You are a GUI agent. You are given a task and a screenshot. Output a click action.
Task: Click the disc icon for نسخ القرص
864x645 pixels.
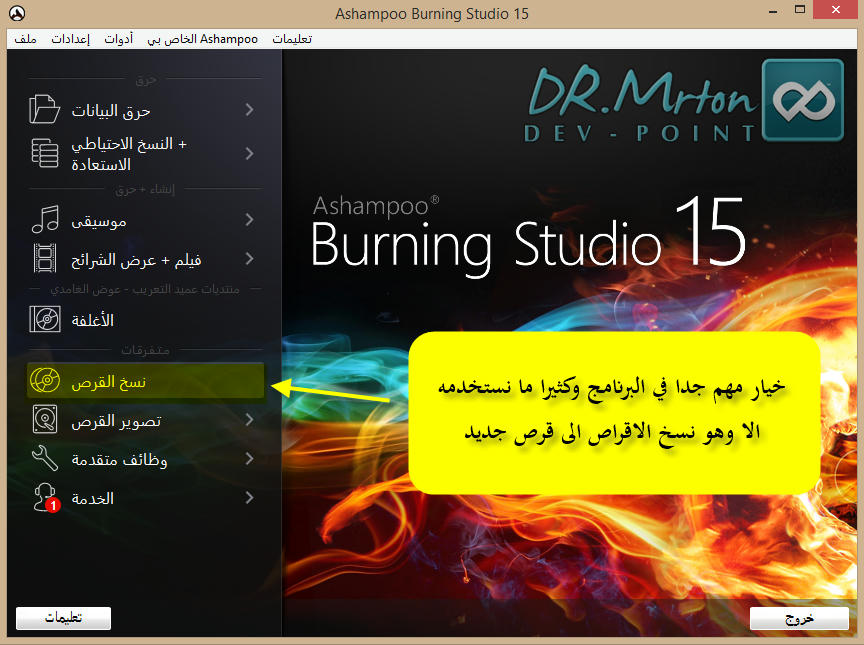click(x=45, y=382)
